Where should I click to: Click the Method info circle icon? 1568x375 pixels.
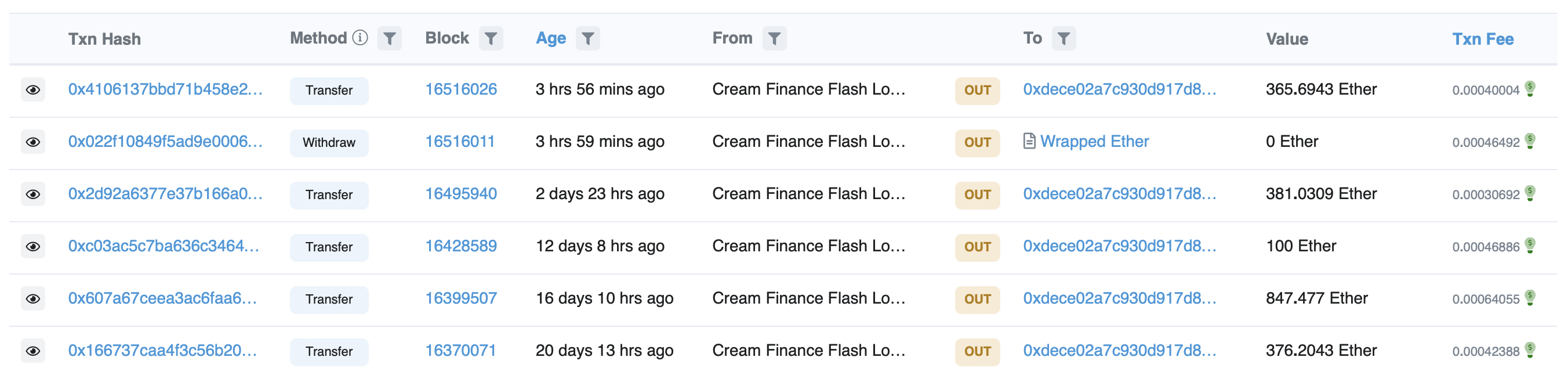360,38
